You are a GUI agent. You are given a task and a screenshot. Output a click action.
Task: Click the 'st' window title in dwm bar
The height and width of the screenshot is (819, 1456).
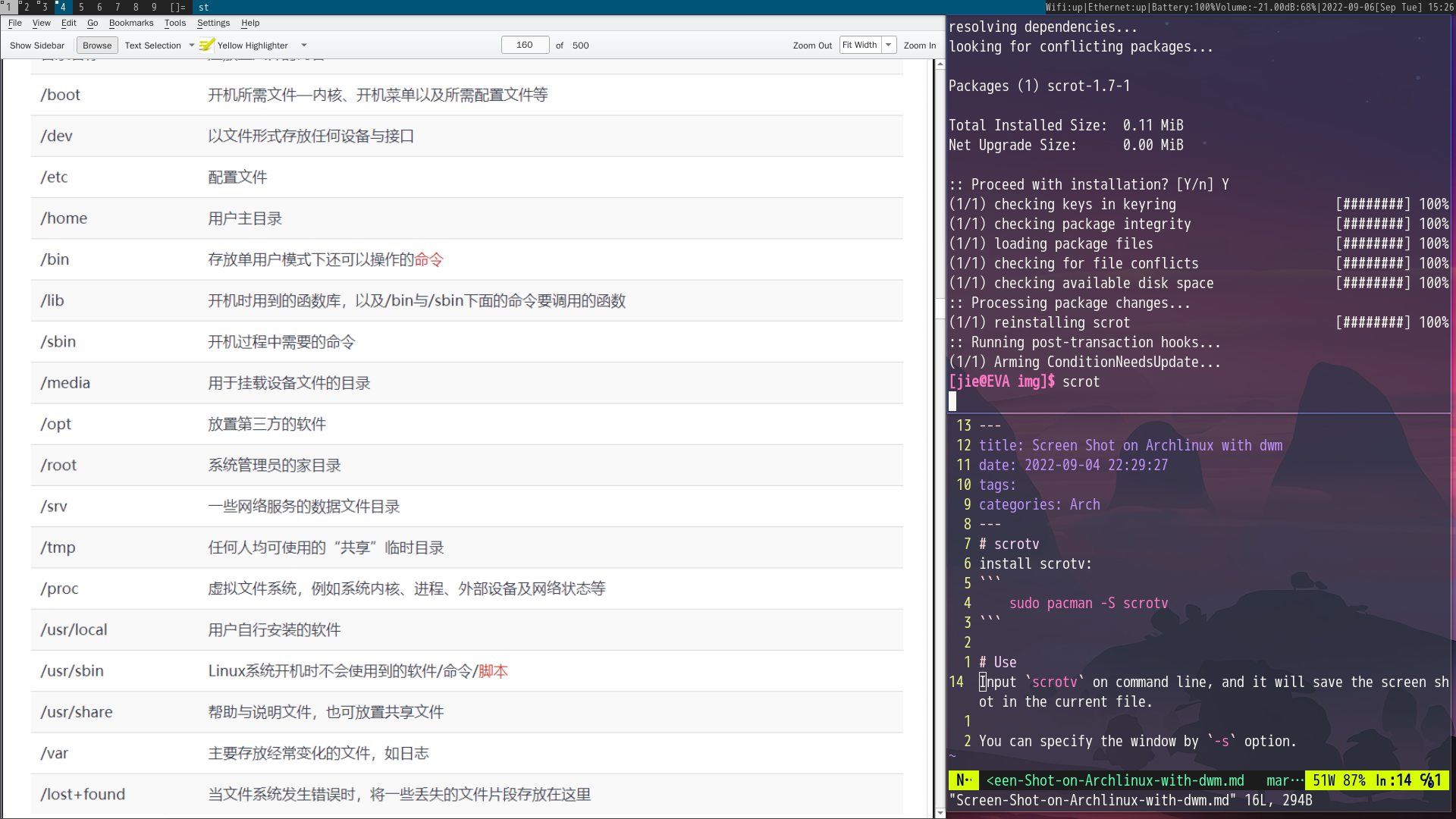click(x=203, y=7)
